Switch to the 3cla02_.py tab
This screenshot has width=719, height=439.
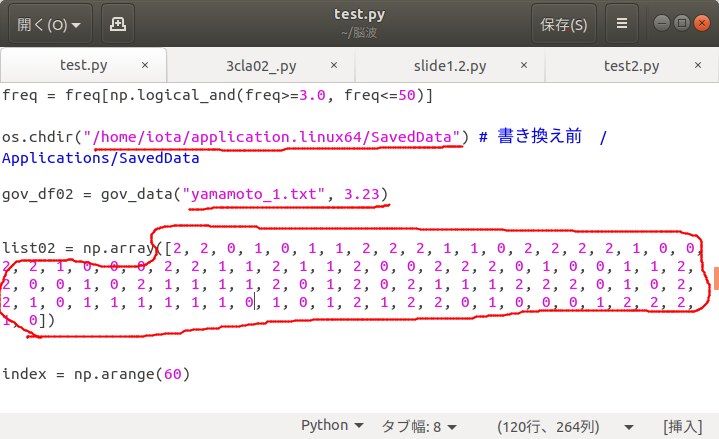[x=261, y=66]
